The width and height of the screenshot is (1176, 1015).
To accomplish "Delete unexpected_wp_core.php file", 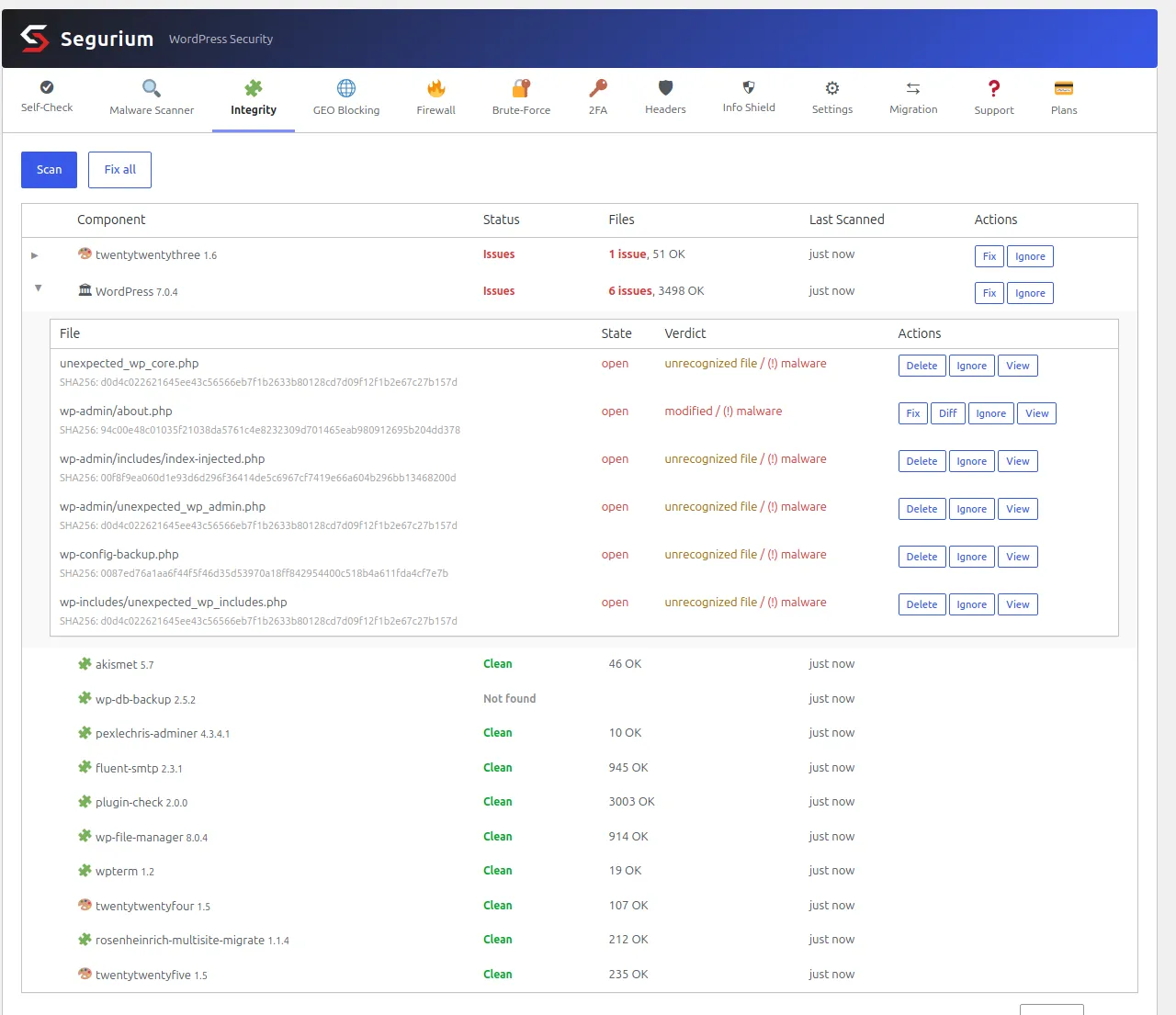I will 922,366.
